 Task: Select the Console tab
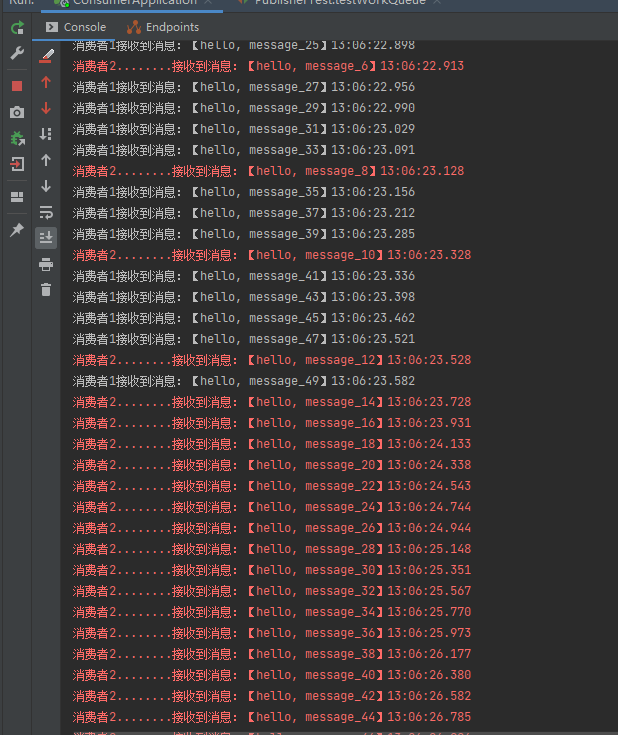coord(77,27)
